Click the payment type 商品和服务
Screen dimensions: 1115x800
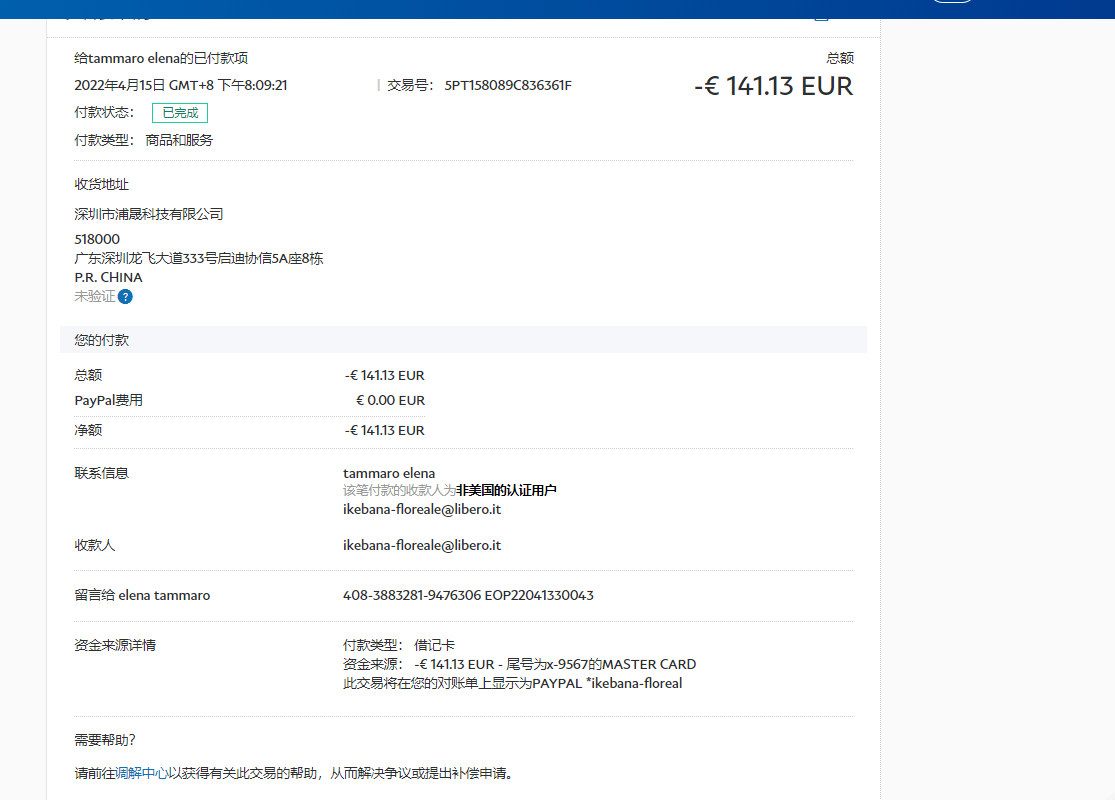point(179,140)
